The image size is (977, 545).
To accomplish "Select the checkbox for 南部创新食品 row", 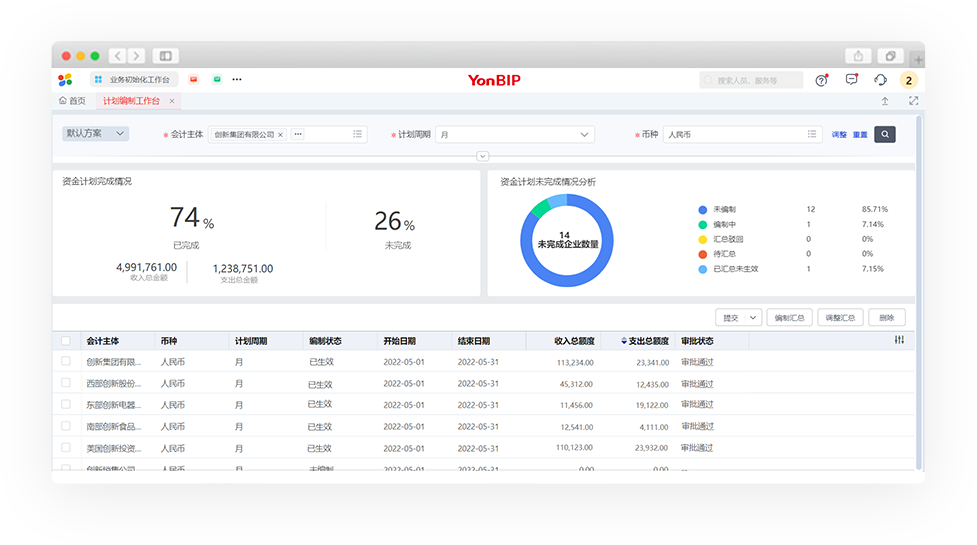I will [x=66, y=426].
